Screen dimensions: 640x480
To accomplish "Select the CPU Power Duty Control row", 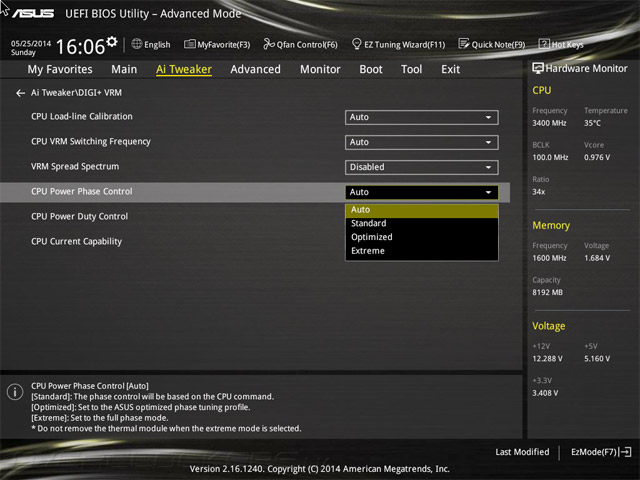I will [80, 217].
